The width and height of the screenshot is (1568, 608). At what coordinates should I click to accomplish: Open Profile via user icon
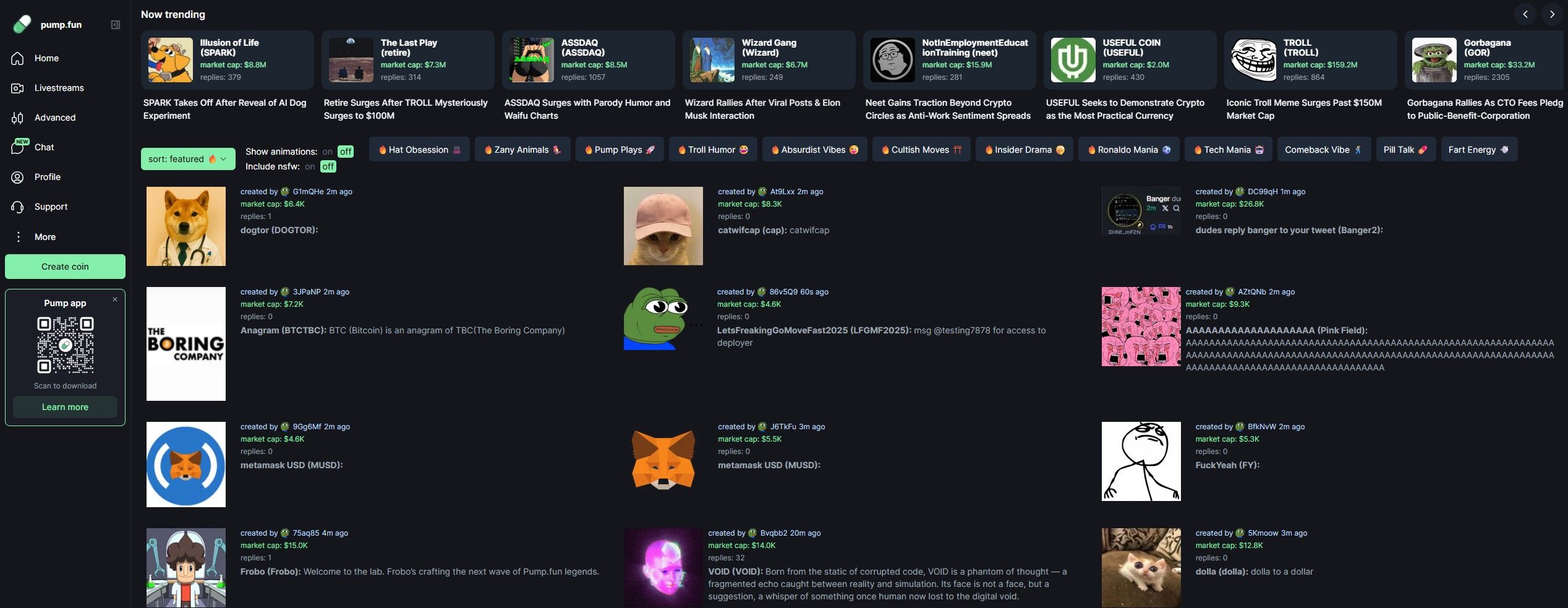pos(17,177)
